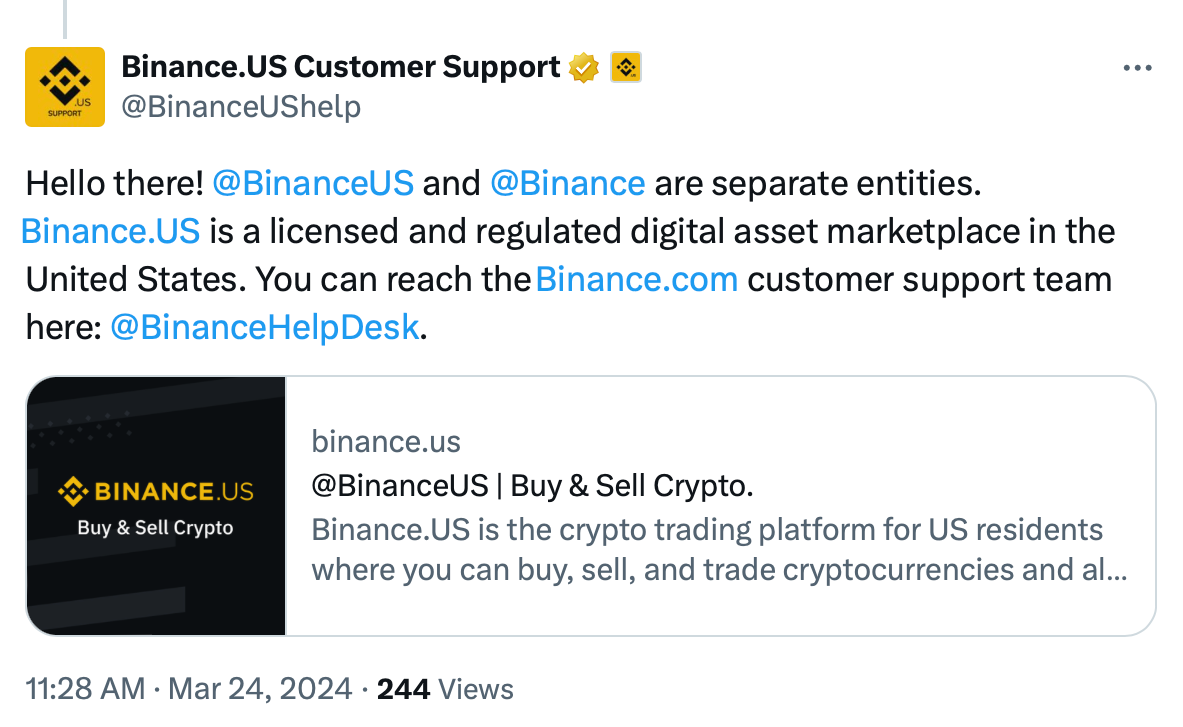Click the Binance affiliate badge beside the name
This screenshot has height=727, width=1183.
tap(625, 68)
